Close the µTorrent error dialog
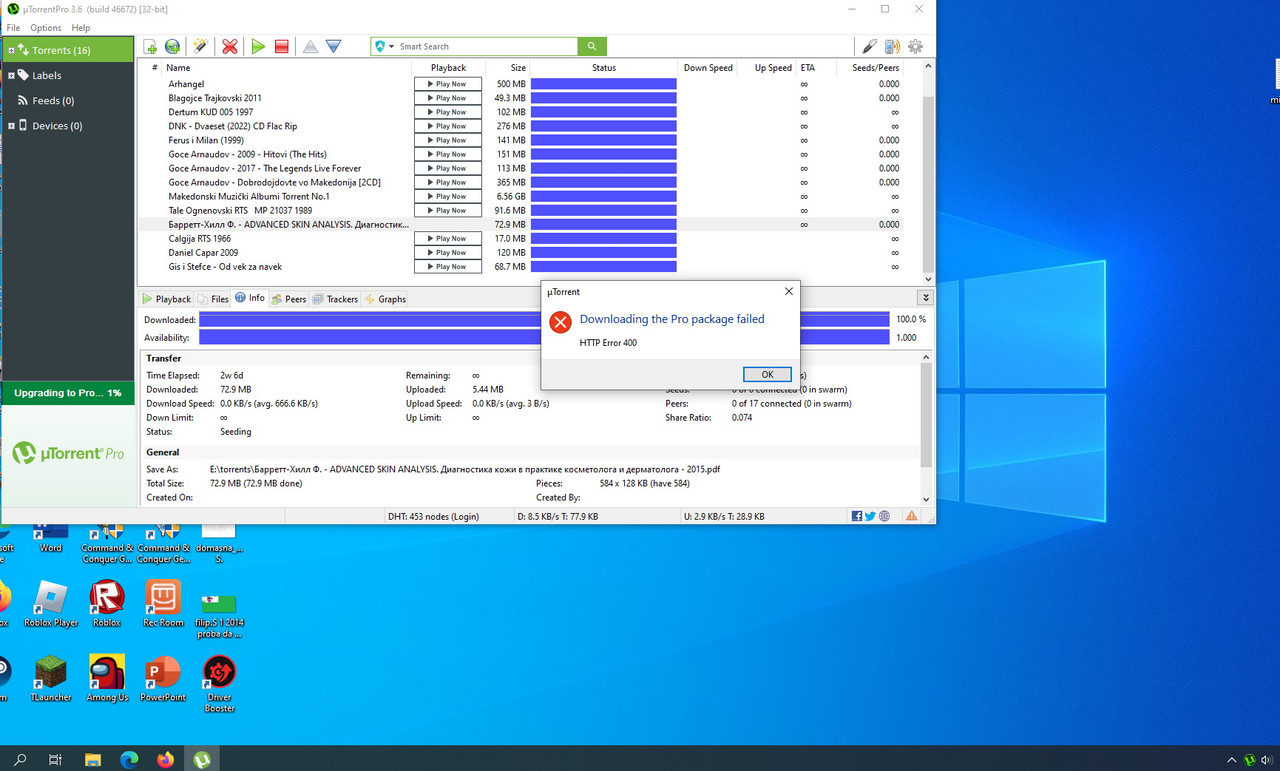Image resolution: width=1280 pixels, height=771 pixels. [x=788, y=291]
